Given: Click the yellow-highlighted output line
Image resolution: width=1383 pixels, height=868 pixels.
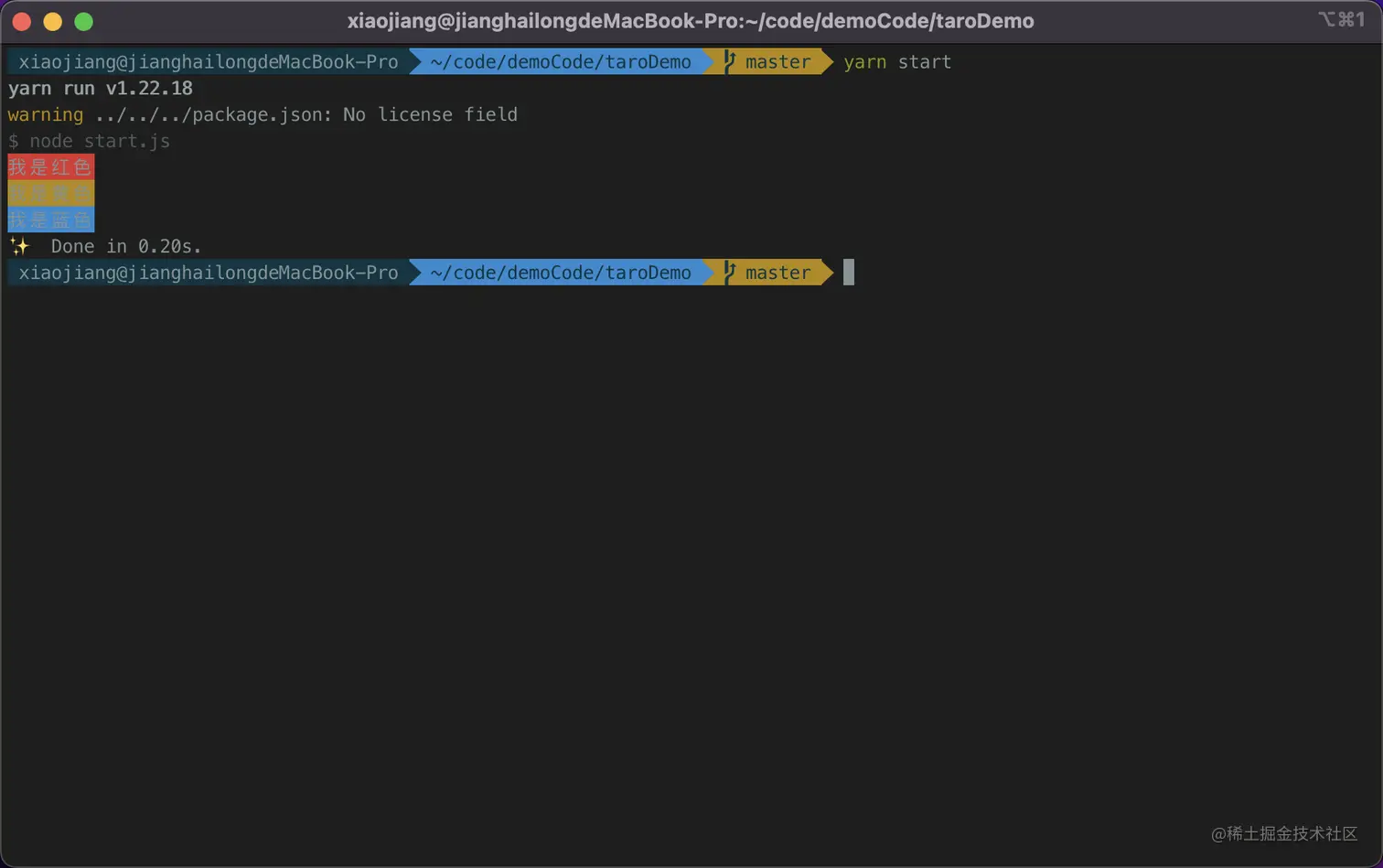Looking at the screenshot, I should pyautogui.click(x=51, y=193).
